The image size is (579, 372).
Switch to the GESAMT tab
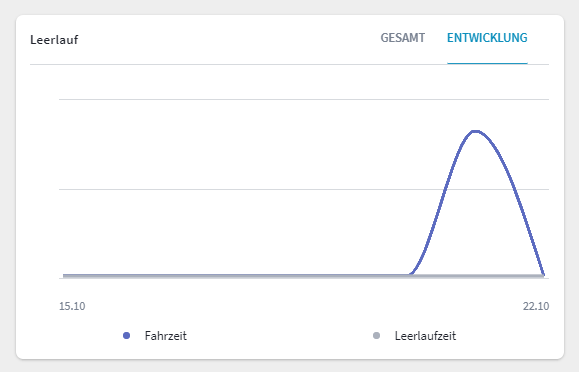[x=402, y=38]
